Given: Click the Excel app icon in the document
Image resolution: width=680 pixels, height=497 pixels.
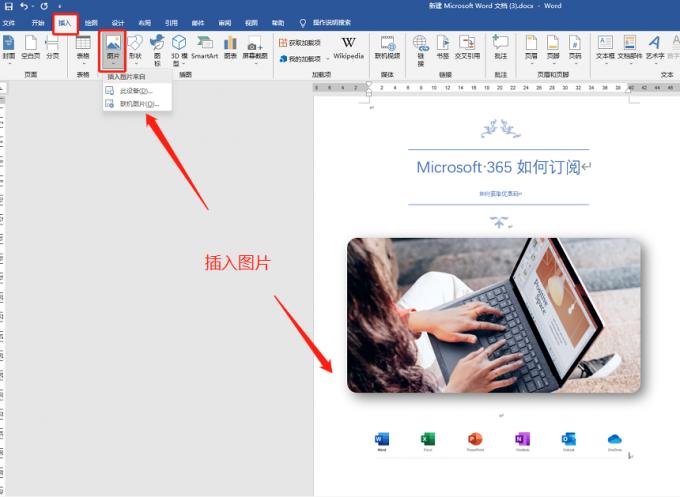Looking at the screenshot, I should click(428, 439).
